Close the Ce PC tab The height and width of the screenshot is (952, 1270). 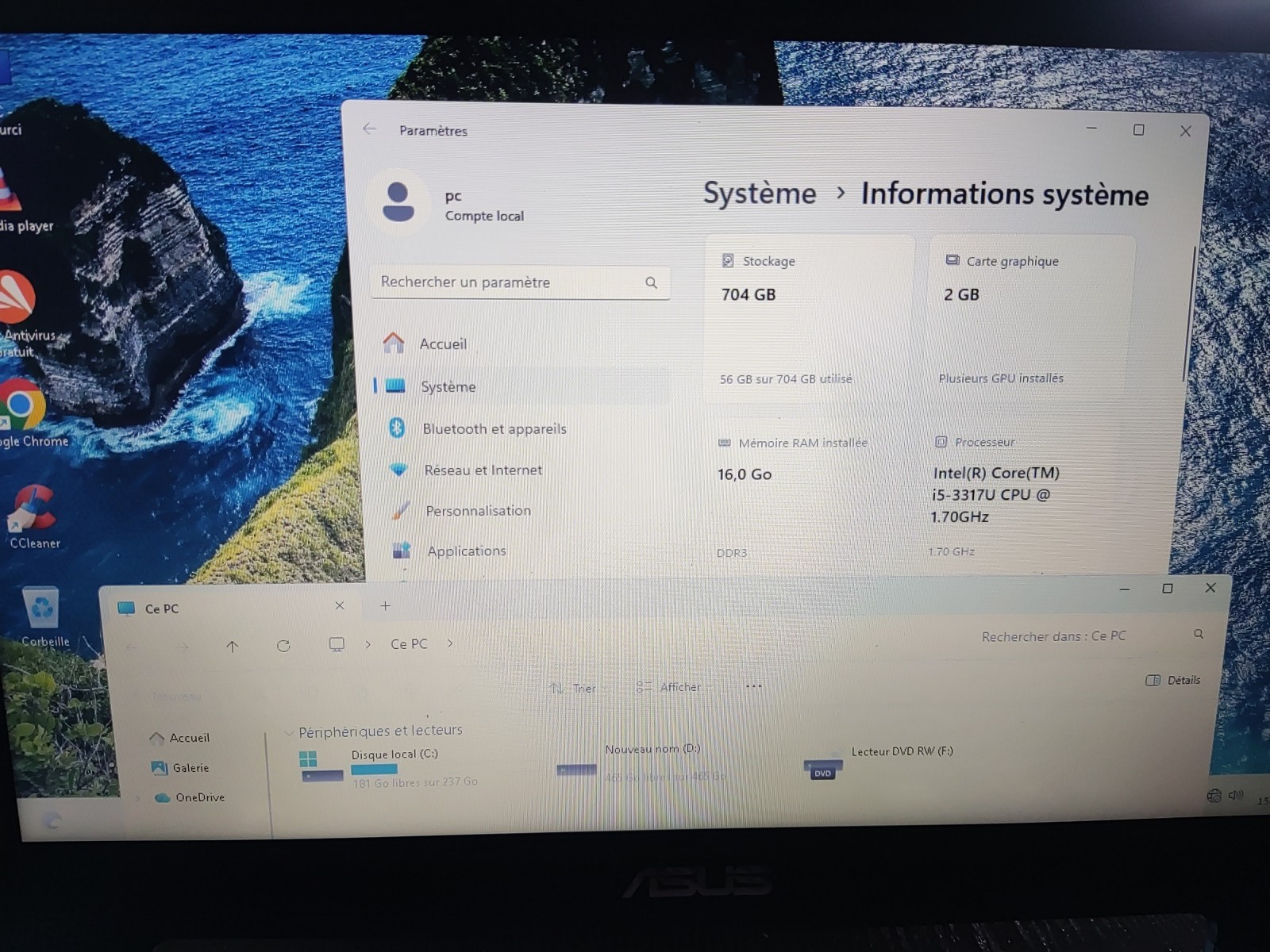340,606
